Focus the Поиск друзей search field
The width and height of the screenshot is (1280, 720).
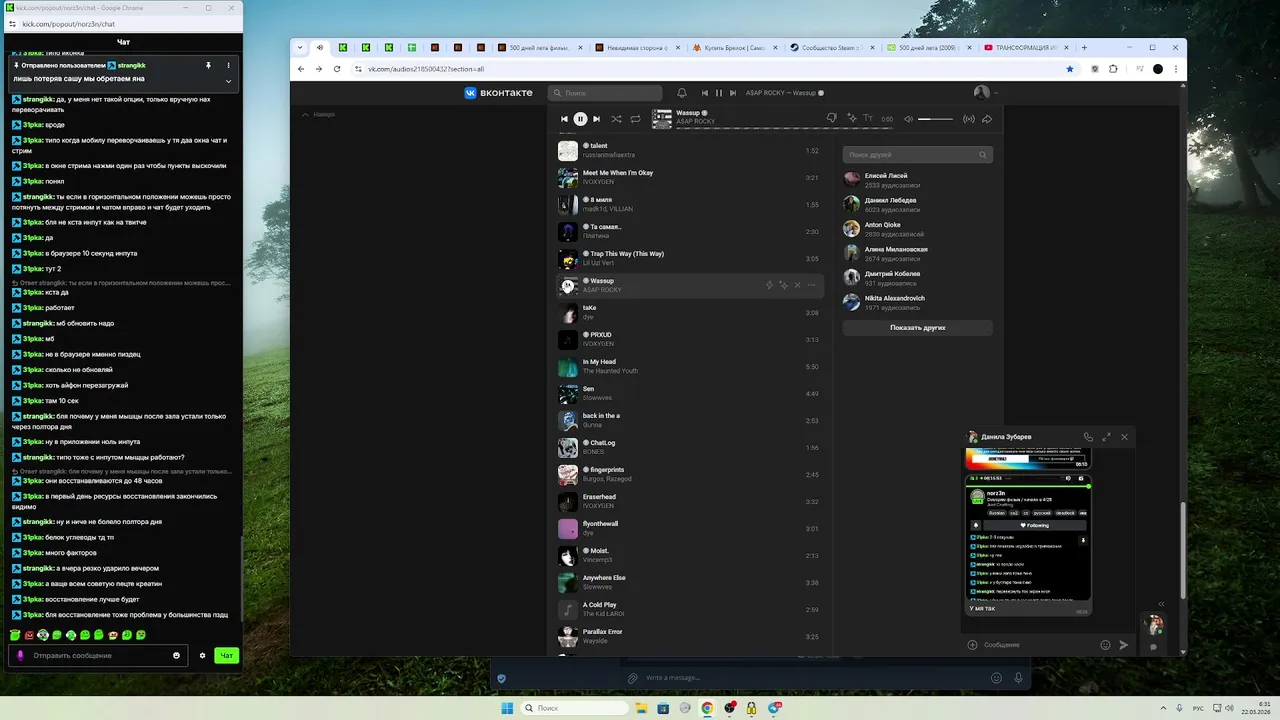tap(918, 155)
